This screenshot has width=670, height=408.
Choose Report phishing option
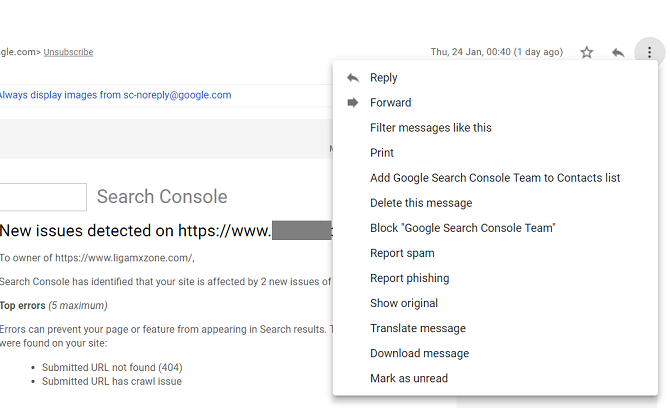(x=495, y=278)
